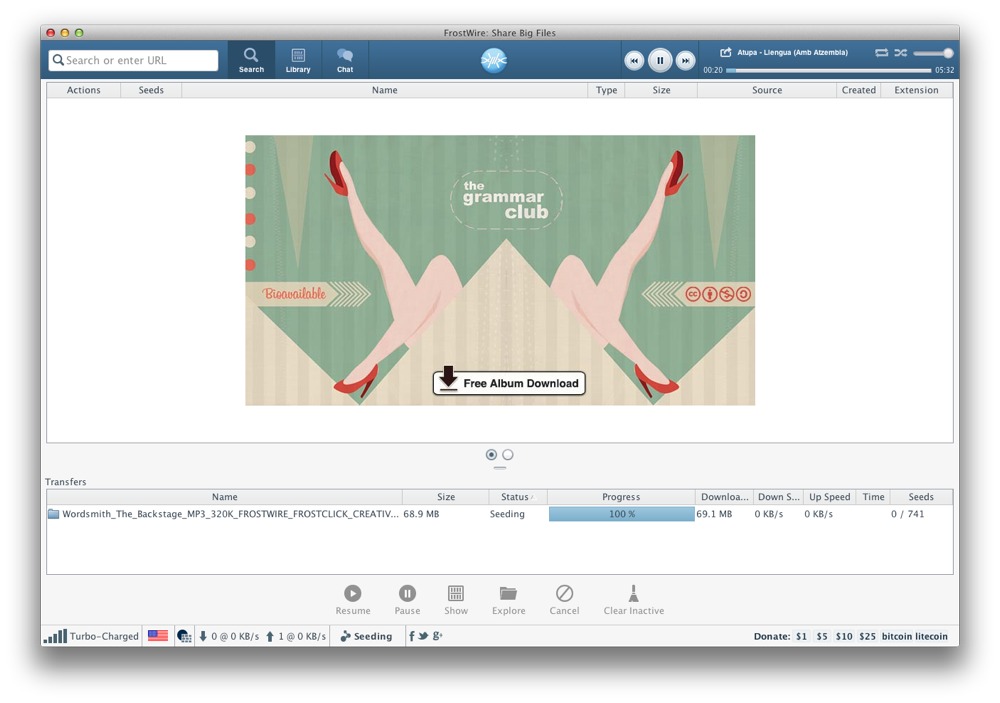Donate $5 link
Image resolution: width=1000 pixels, height=703 pixels.
point(822,636)
